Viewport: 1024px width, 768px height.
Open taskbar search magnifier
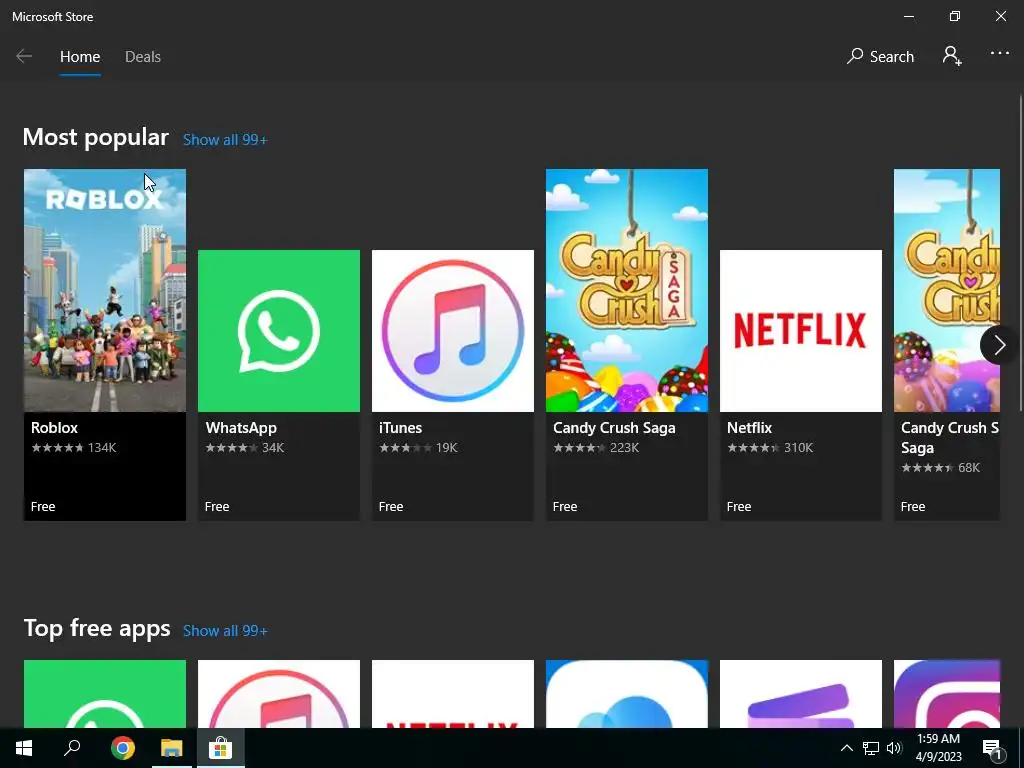coord(72,748)
